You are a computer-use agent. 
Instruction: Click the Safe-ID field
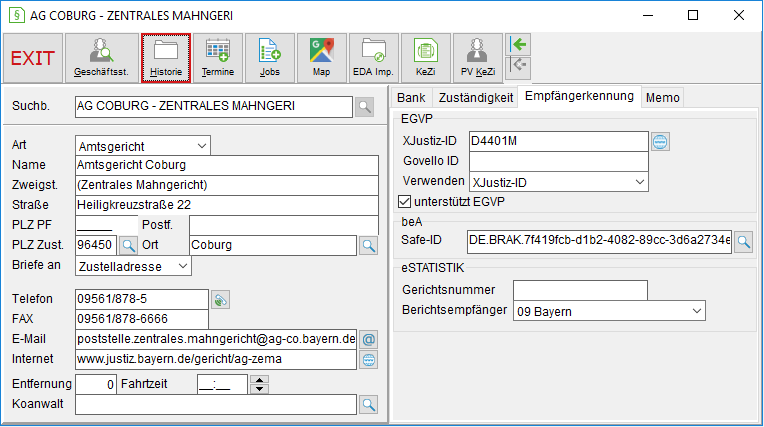tap(599, 241)
